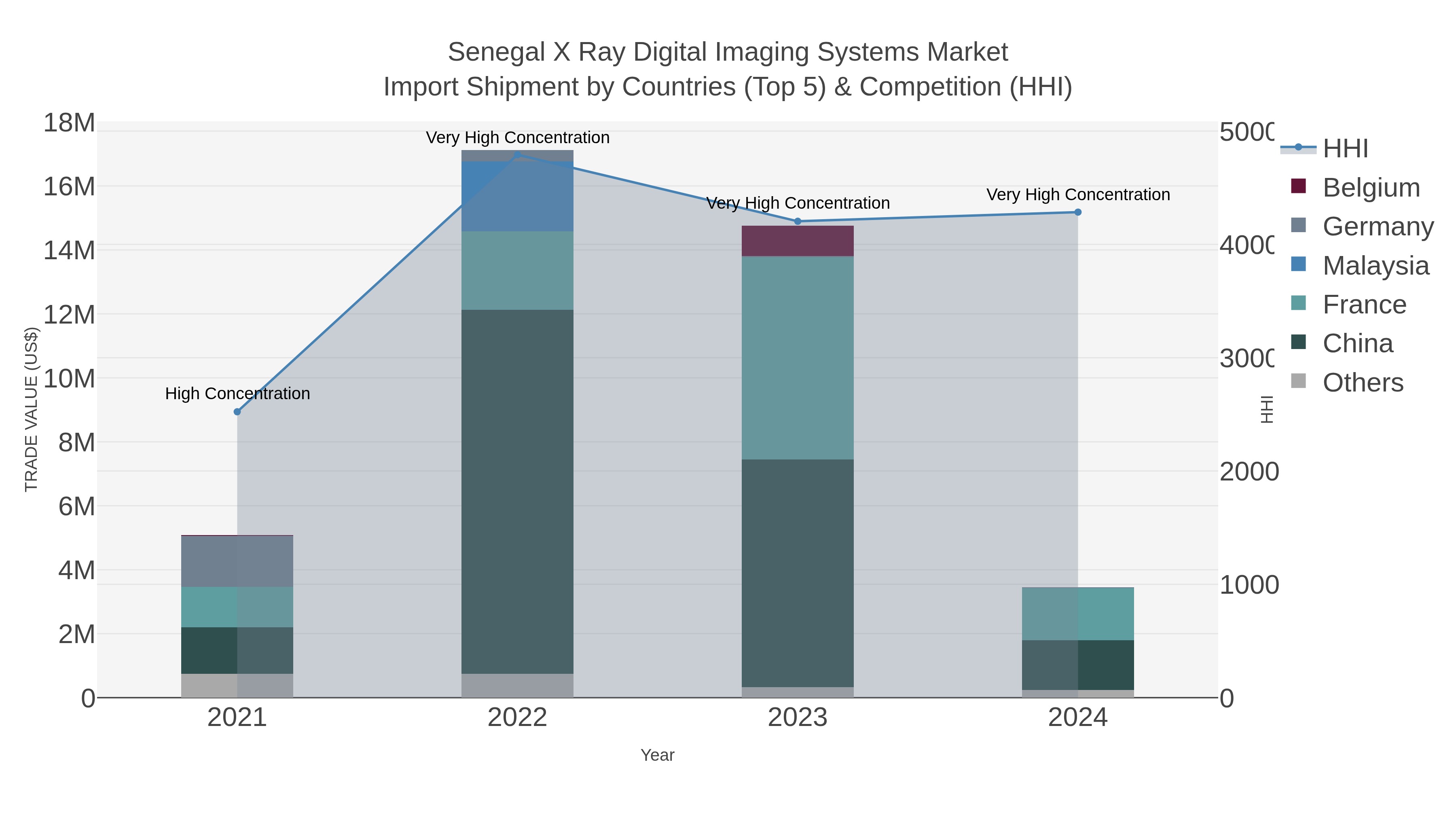Toggle the Germany legend entry
Screen dimensions: 1456x819
pos(1363,226)
